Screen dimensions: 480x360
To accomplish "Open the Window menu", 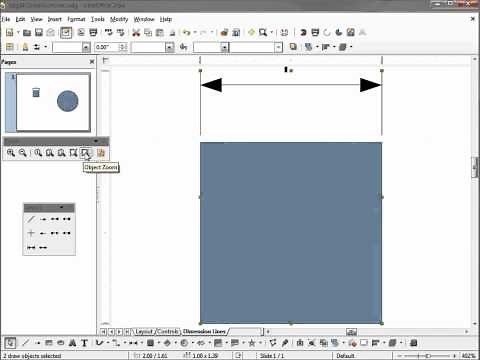I will pyautogui.click(x=144, y=19).
